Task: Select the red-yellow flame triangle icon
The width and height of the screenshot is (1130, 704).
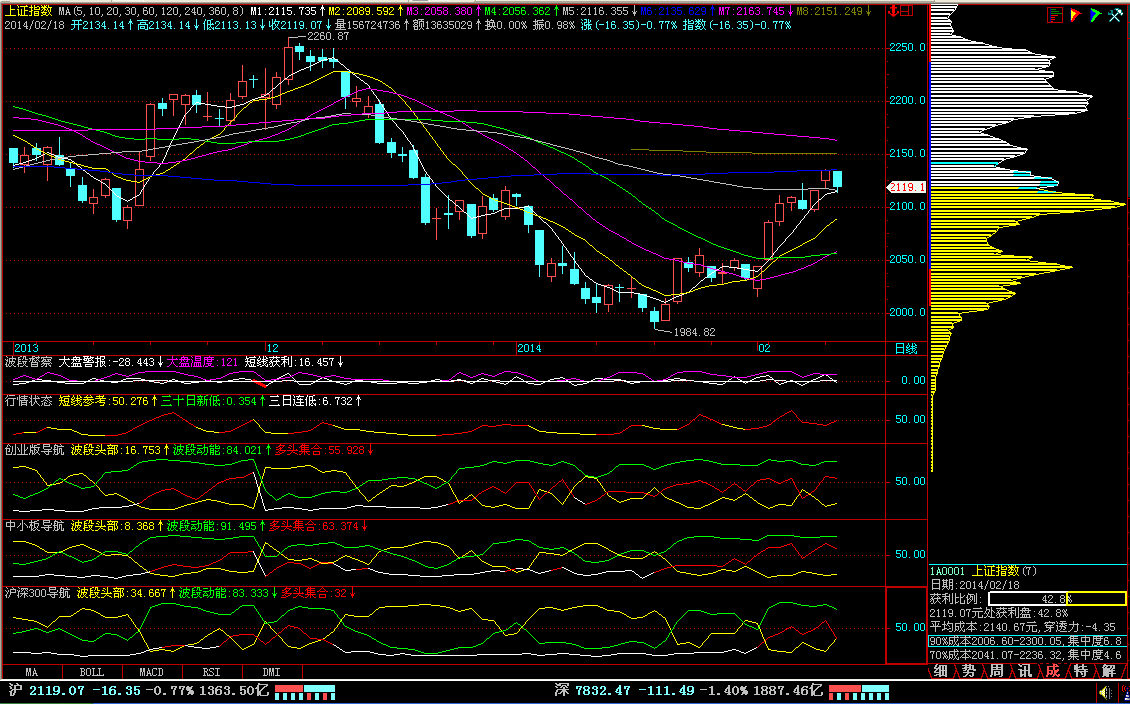Action: (1074, 15)
